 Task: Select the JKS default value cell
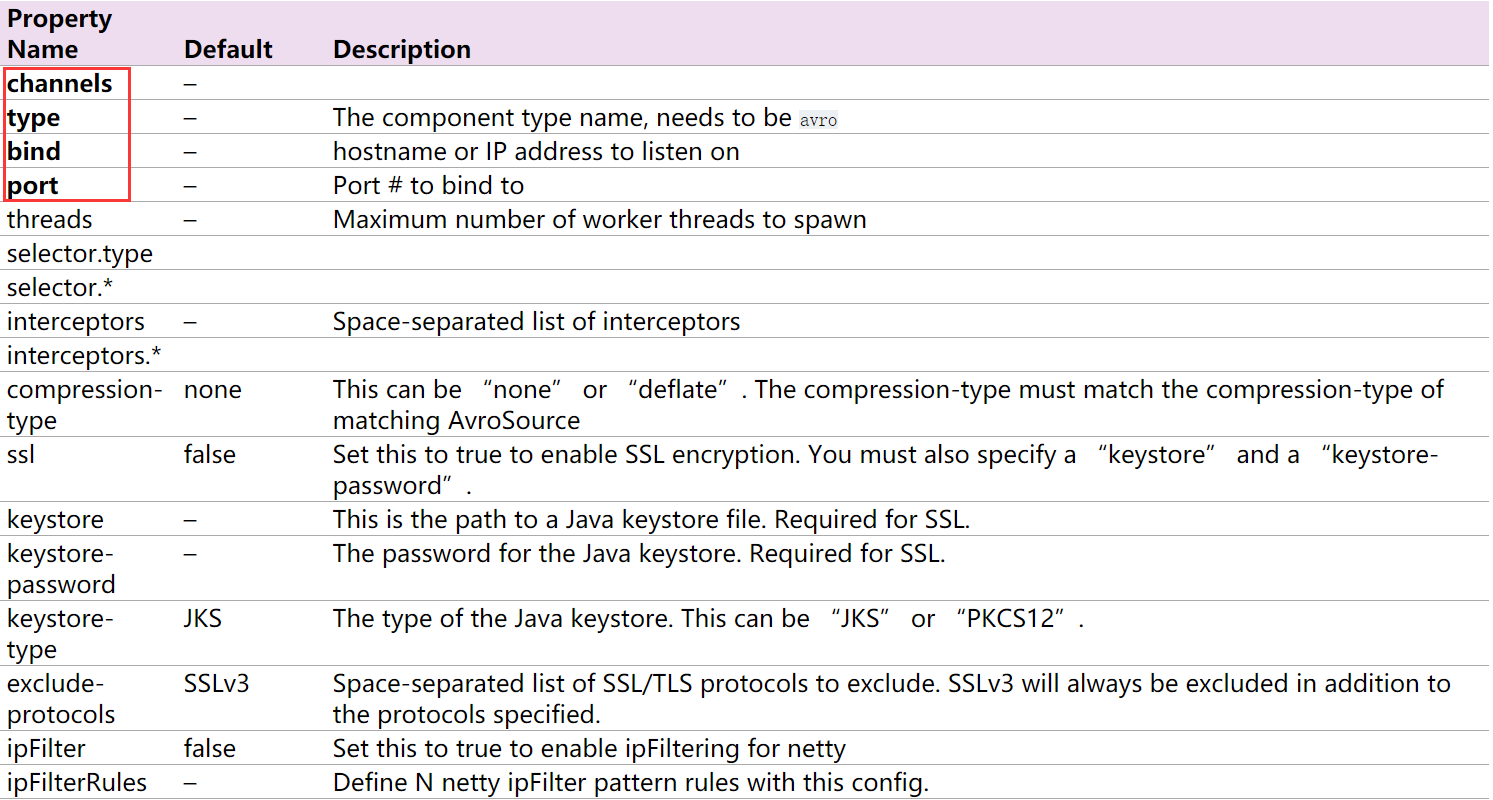(x=203, y=618)
